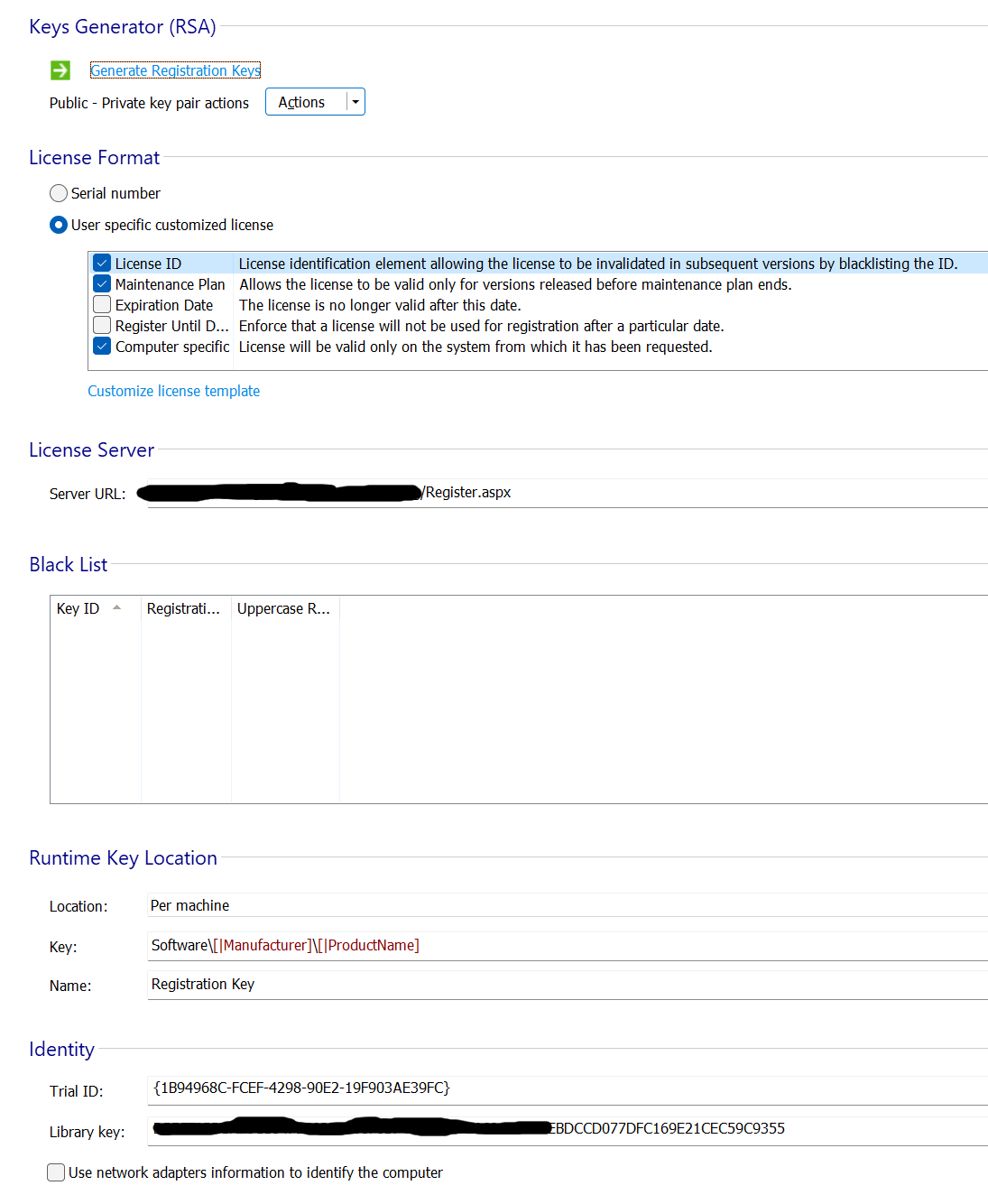Viewport: 988px width, 1204px height.
Task: Click the green arrow Generate Keys icon
Action: point(60,70)
